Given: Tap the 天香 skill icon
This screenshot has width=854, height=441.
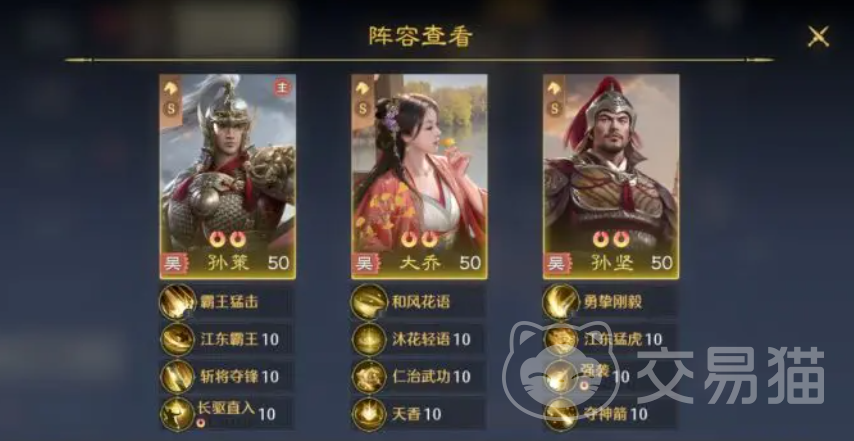Looking at the screenshot, I should point(369,414).
